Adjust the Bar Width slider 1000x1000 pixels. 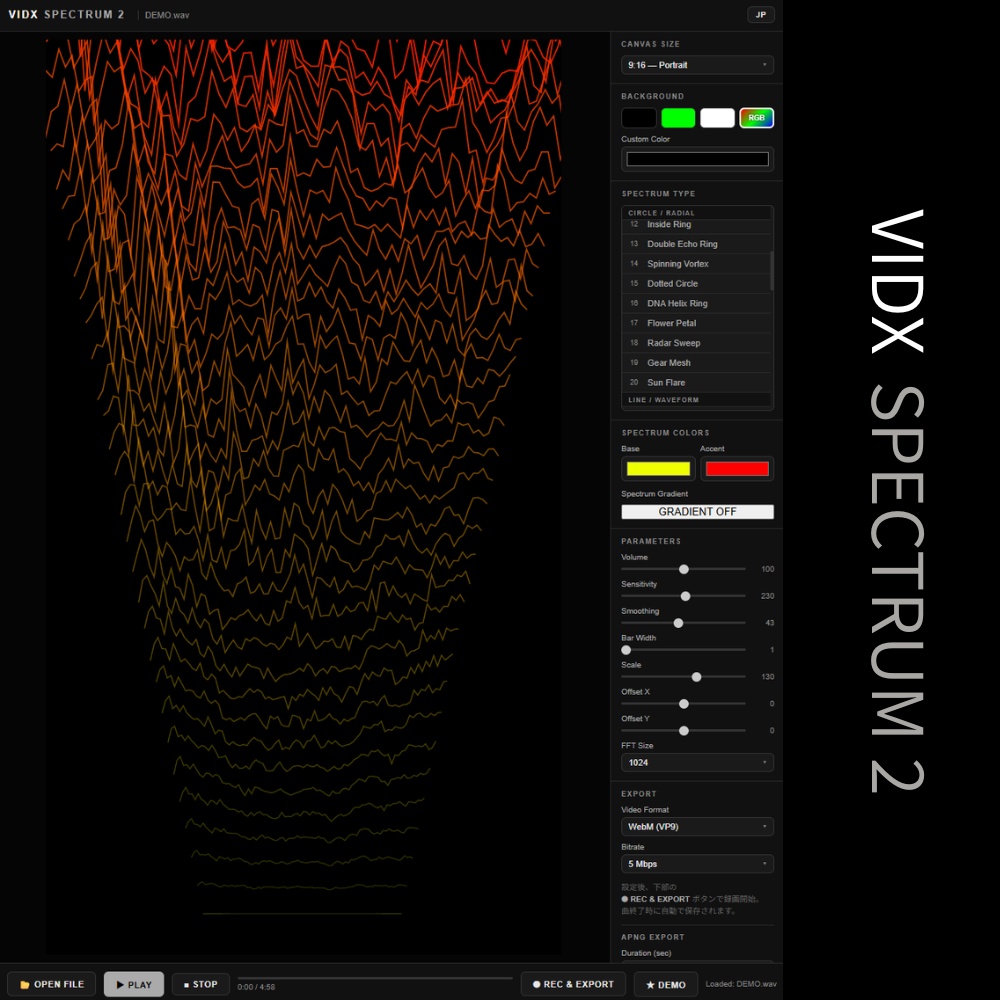[683, 650]
